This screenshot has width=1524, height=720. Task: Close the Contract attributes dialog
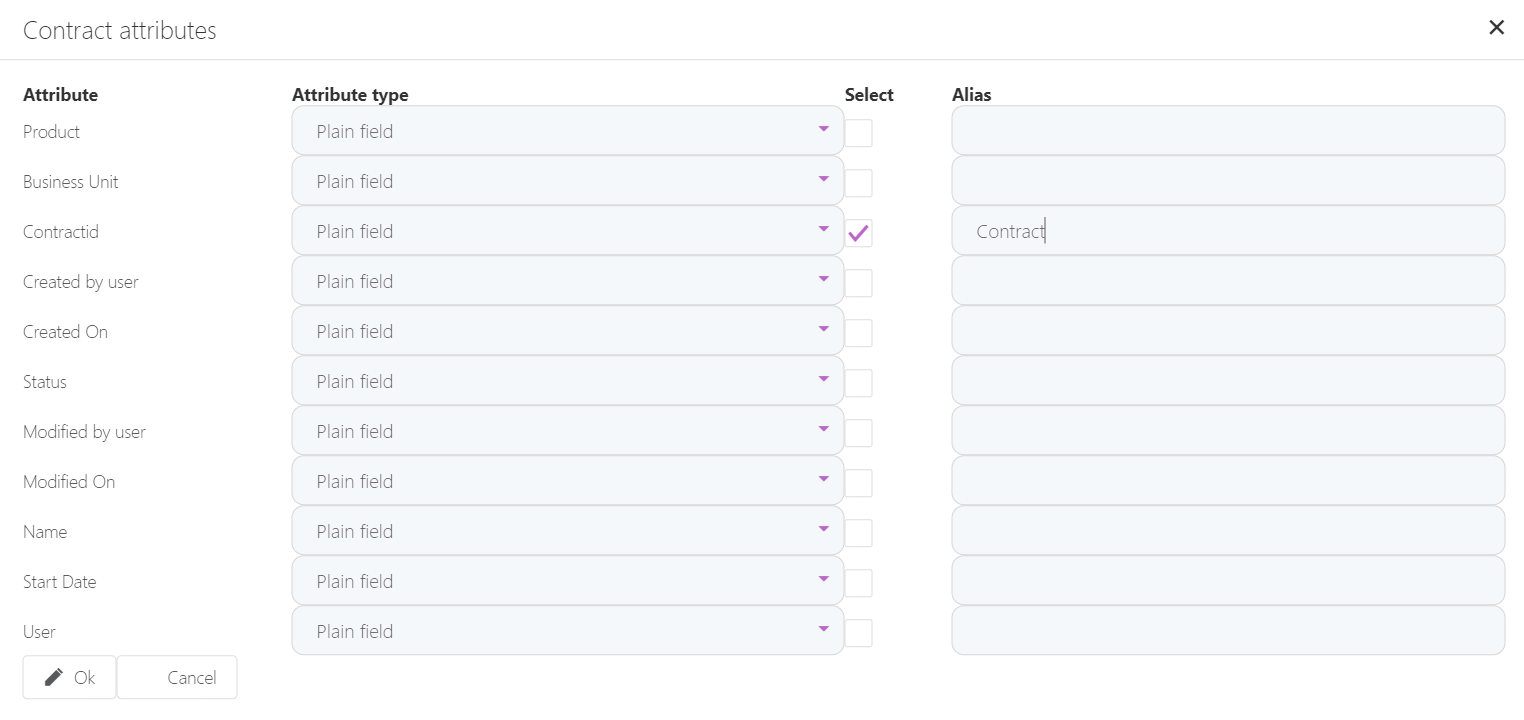[x=1496, y=27]
